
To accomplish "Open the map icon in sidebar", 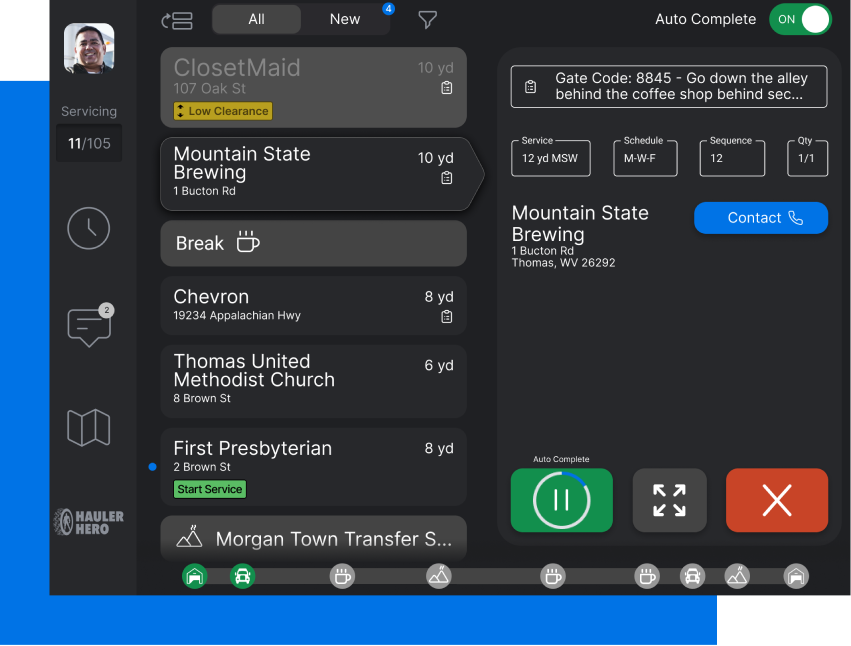I will pyautogui.click(x=88, y=428).
